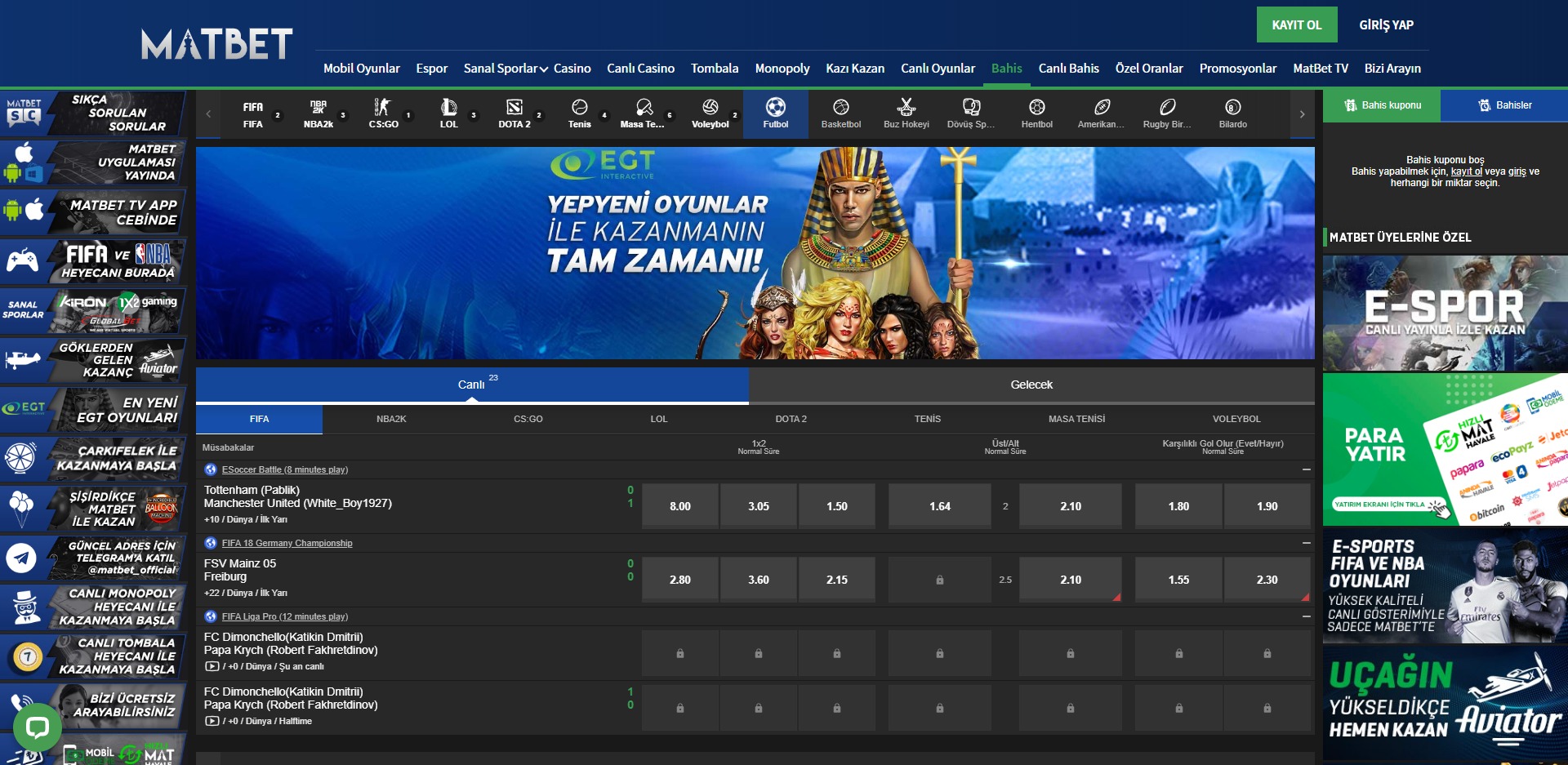The image size is (1568, 765).
Task: Pick the Voleybol sport icon
Action: point(710,113)
